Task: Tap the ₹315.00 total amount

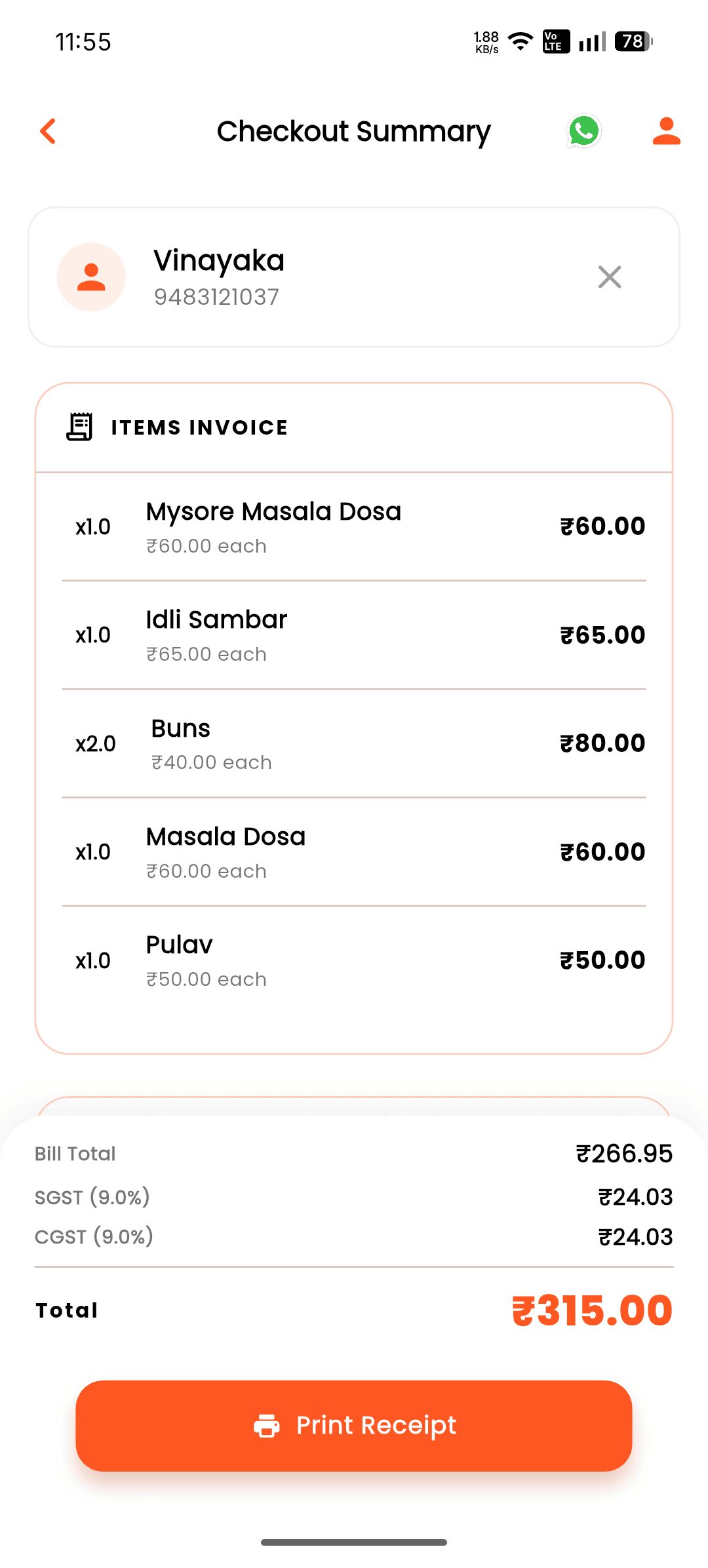Action: point(592,1310)
